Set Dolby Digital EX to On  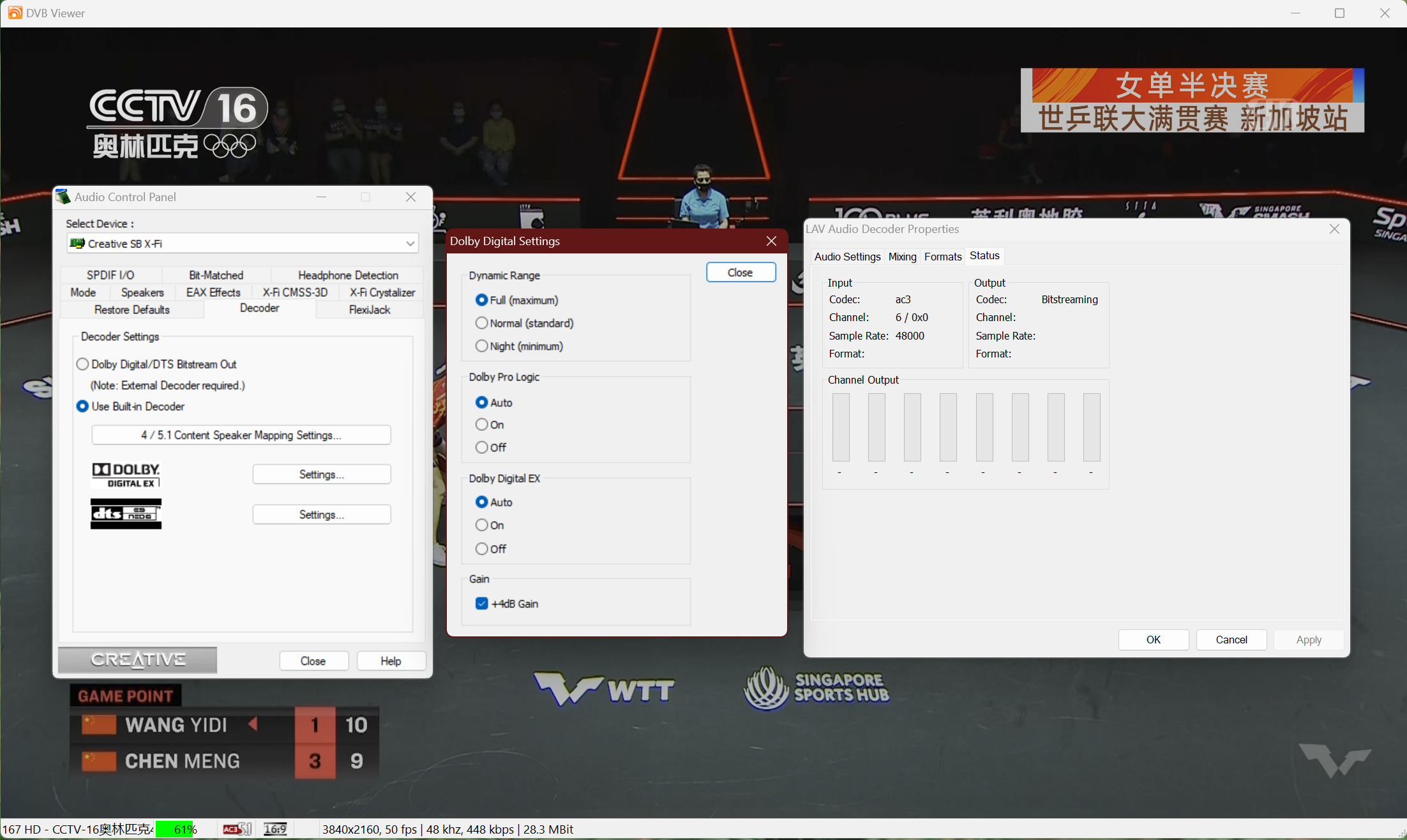click(x=490, y=525)
